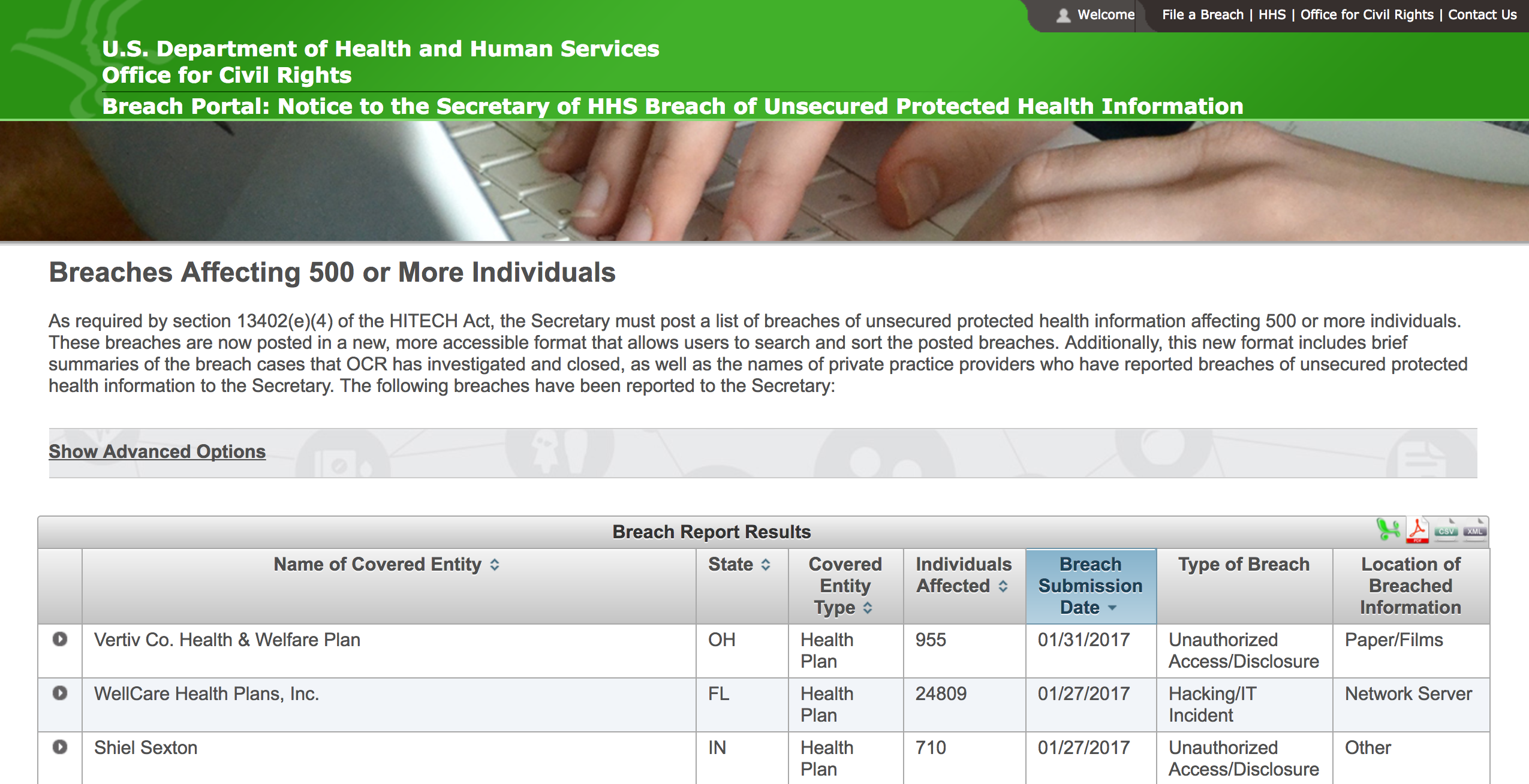Export results as XML icon
The width and height of the screenshot is (1529, 784).
pos(1474,530)
